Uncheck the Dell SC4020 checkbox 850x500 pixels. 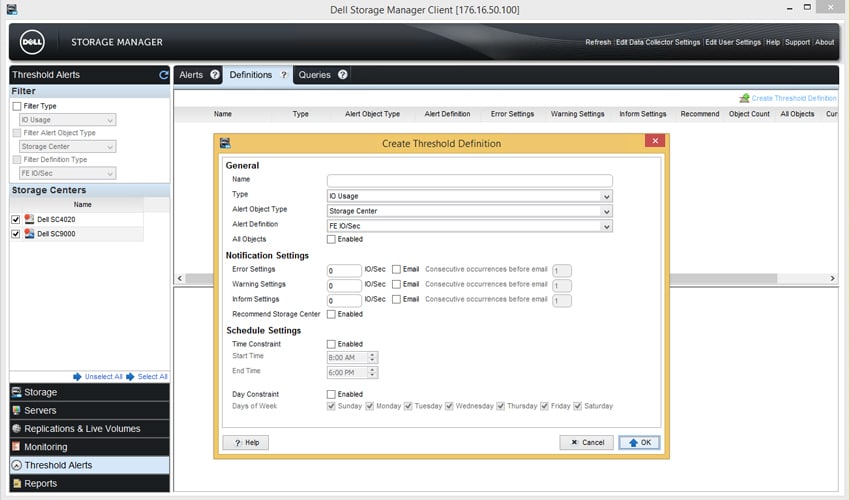16,219
